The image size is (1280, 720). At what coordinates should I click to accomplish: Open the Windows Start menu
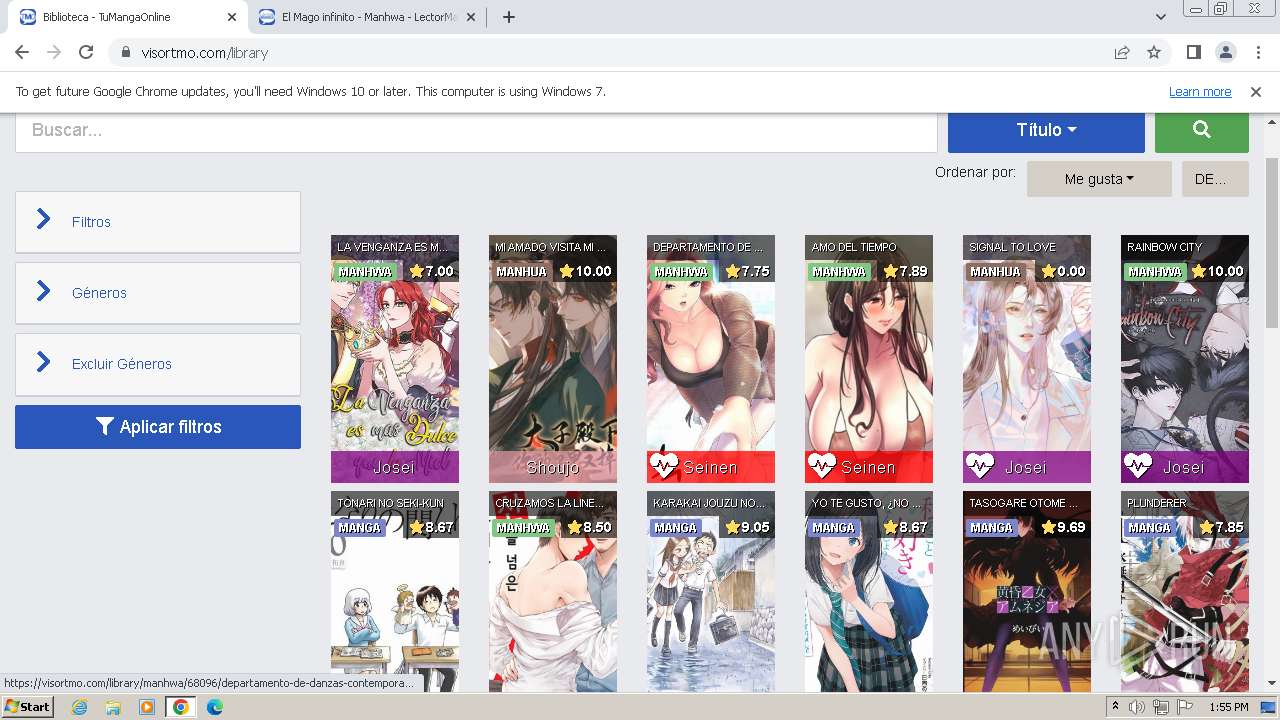click(28, 707)
